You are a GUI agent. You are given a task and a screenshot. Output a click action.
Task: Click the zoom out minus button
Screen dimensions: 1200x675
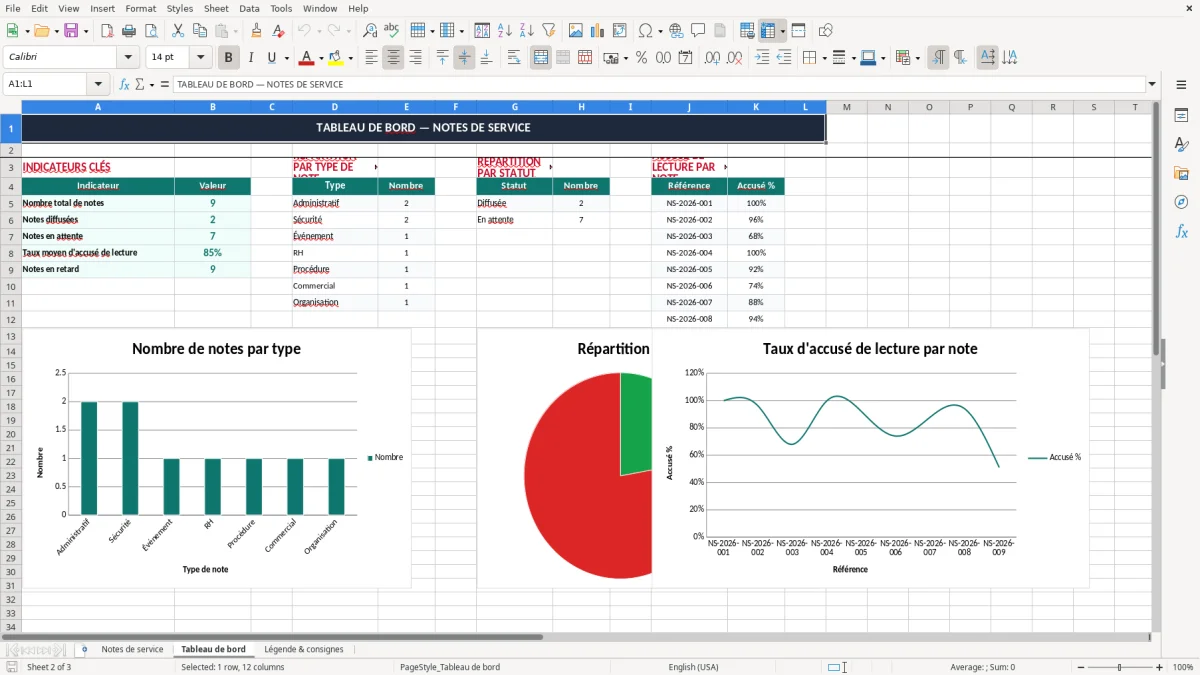[x=1080, y=667]
